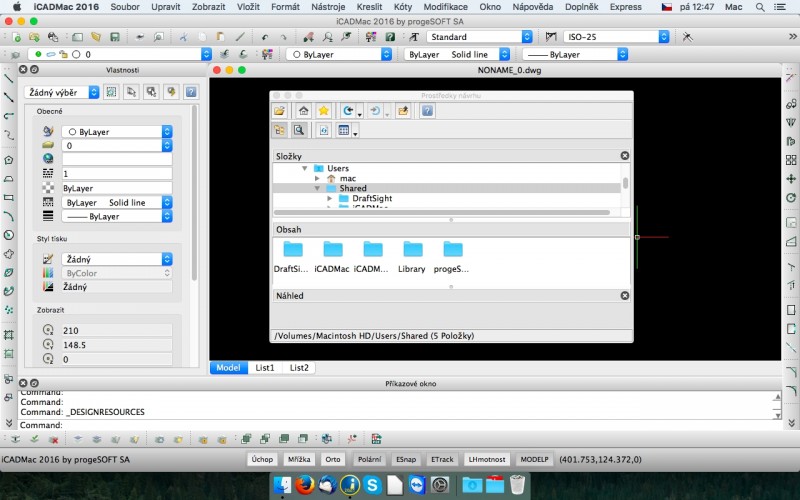Click the MODELP button in status bar
Viewport: 800px width, 500px height.
[x=534, y=459]
